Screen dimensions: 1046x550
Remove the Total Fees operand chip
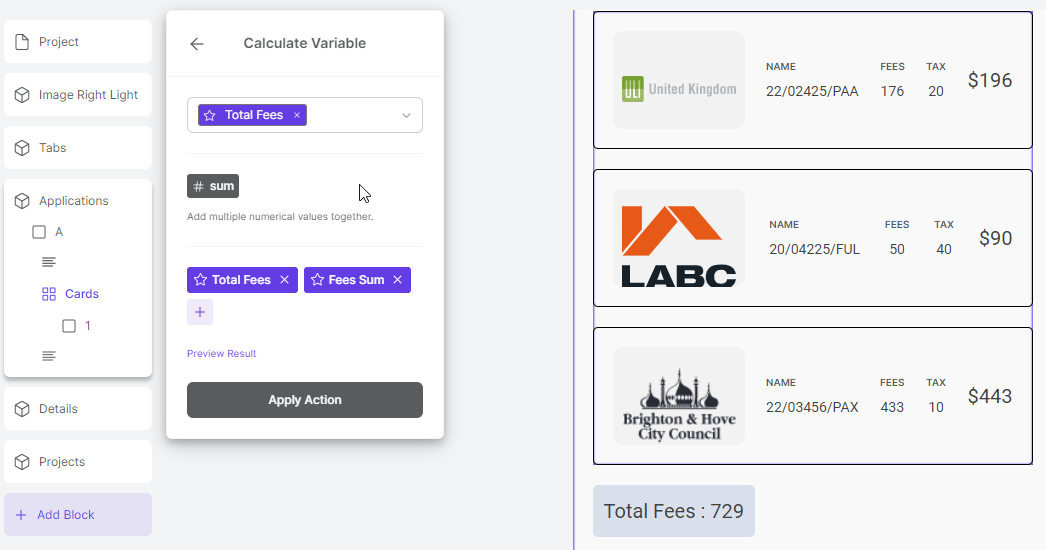point(284,280)
